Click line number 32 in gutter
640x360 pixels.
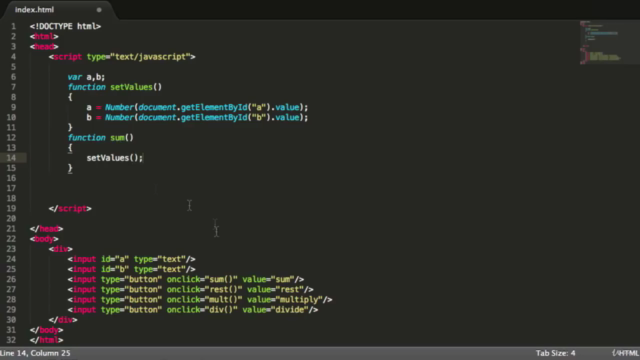click(x=11, y=340)
